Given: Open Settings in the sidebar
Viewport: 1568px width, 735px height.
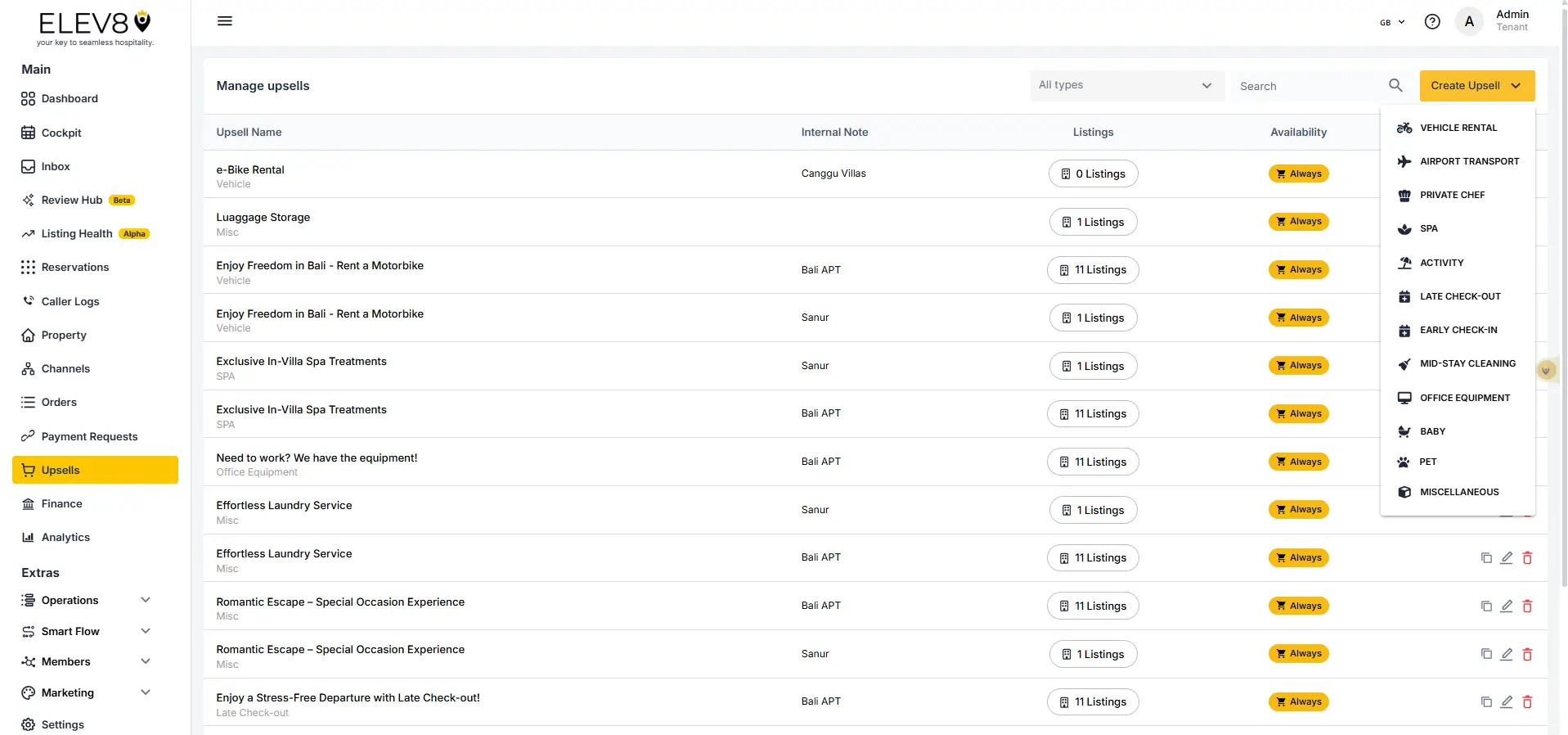Looking at the screenshot, I should 96,724.
